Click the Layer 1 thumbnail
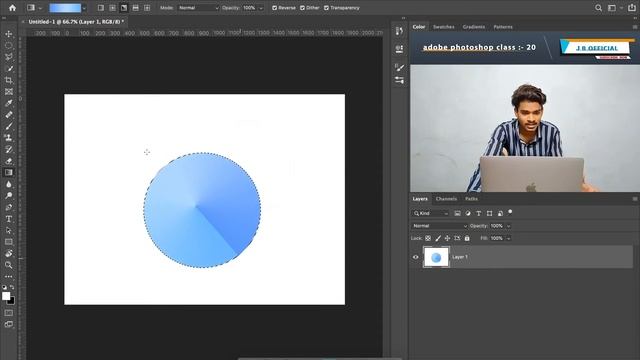The image size is (640, 360). [436, 257]
